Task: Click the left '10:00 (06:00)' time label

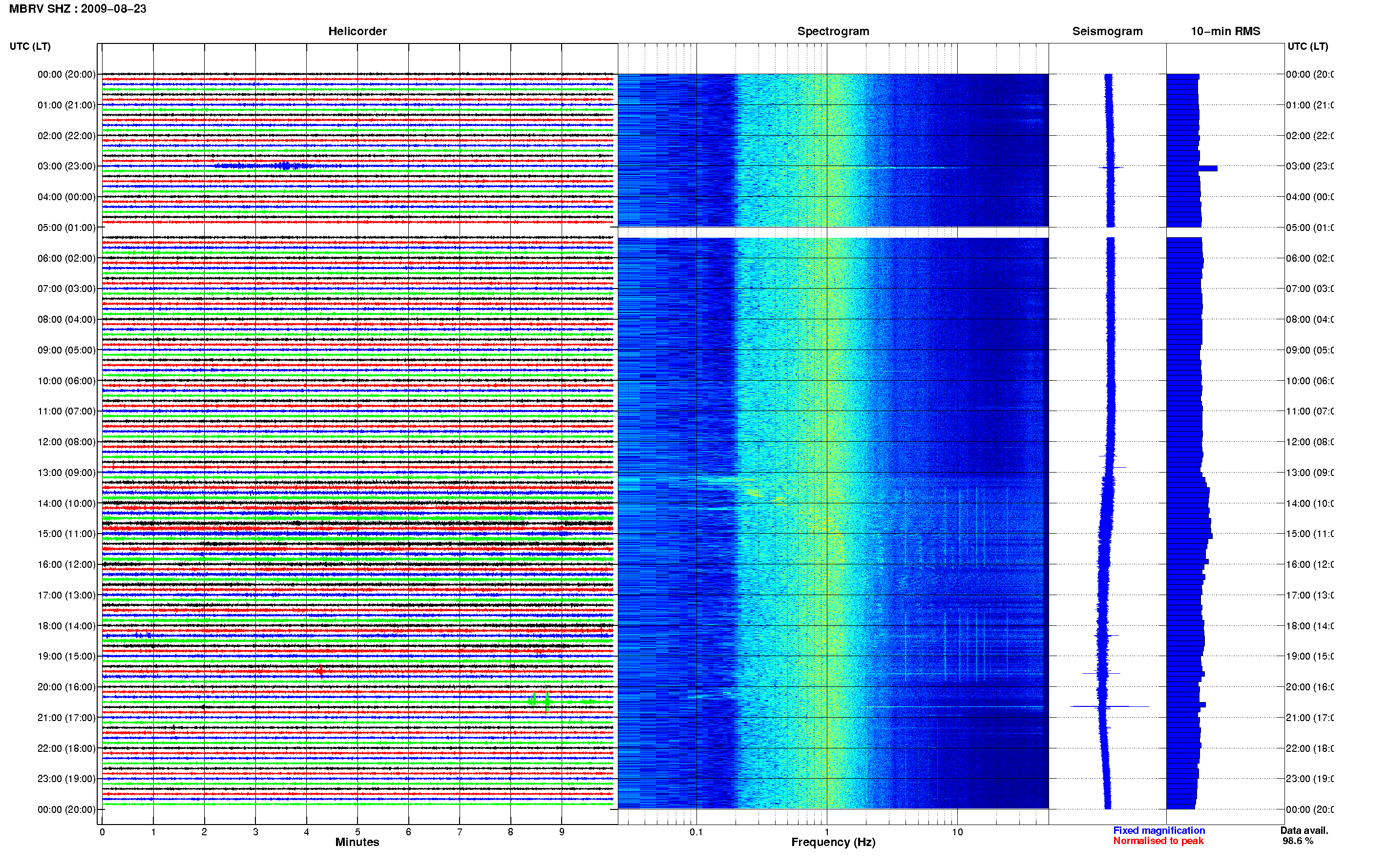Action: (66, 381)
